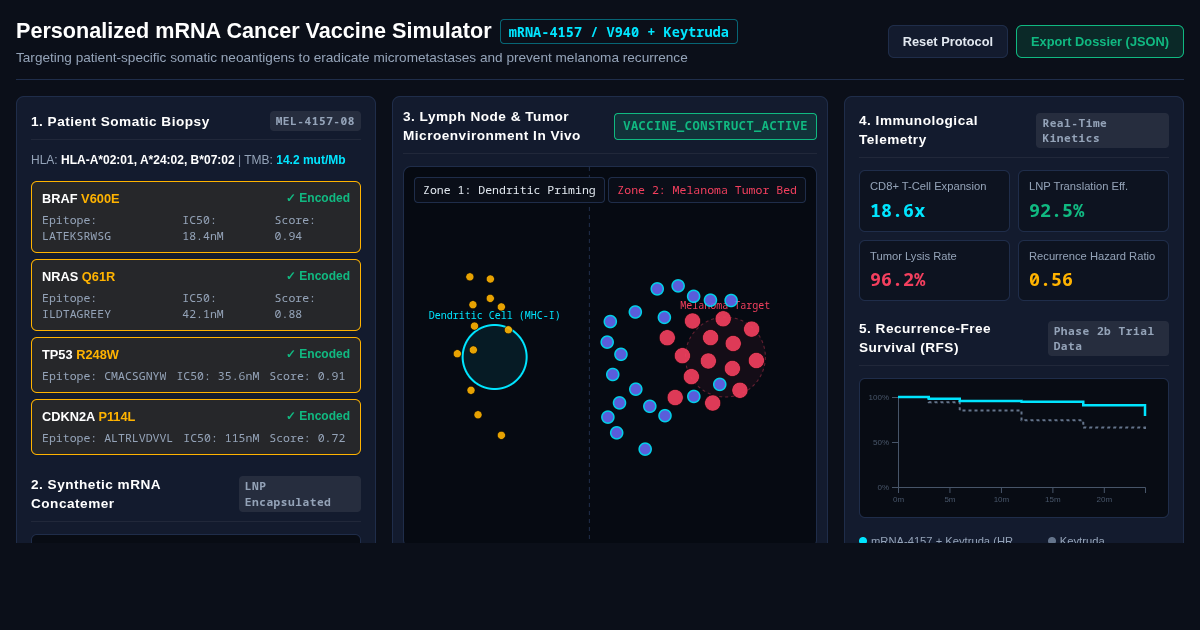
Task: Click the TP53 epitope CMACSGNYW text
Action: pyautogui.click(x=135, y=377)
